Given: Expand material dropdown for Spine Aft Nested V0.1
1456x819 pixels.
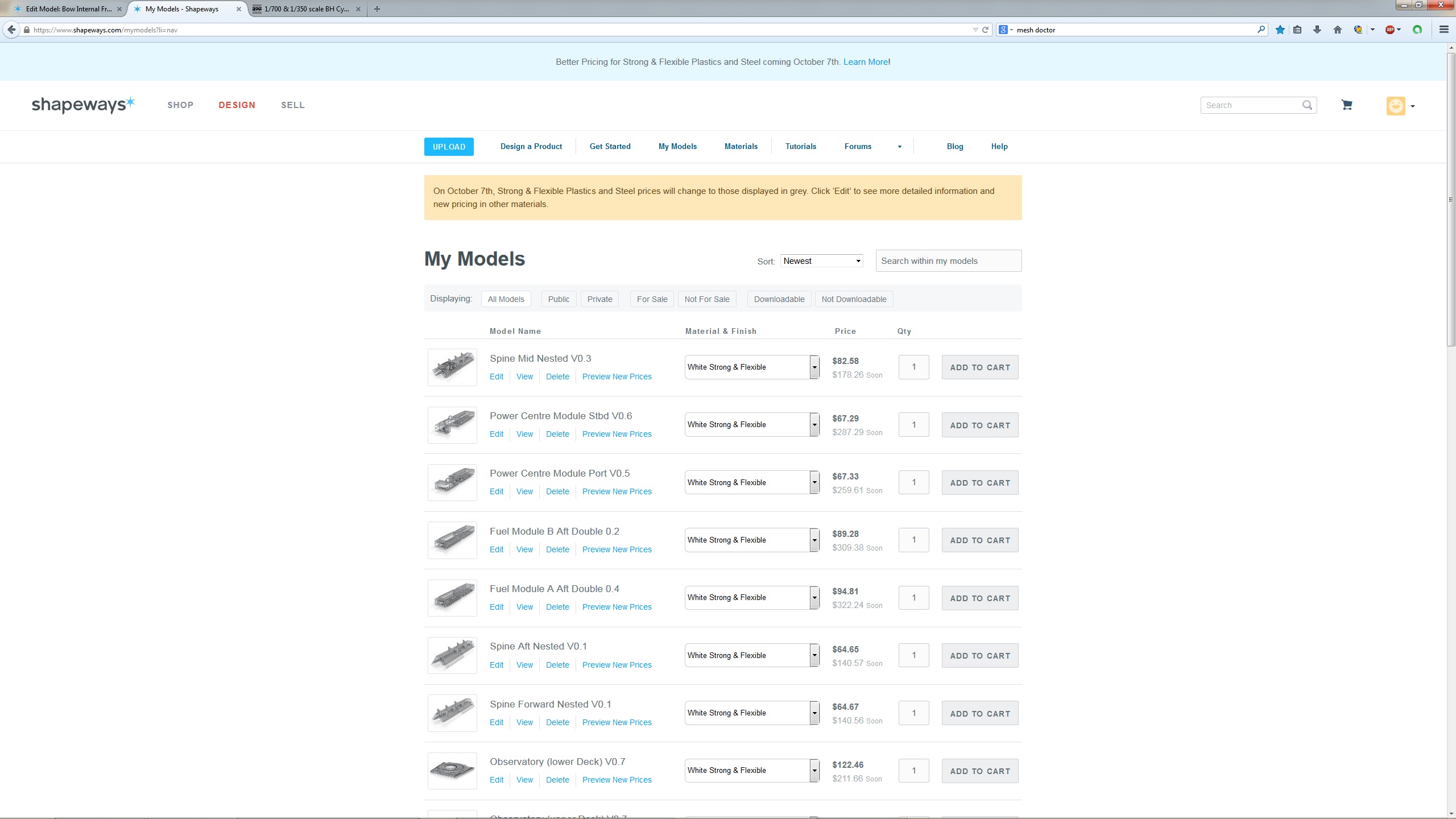Looking at the screenshot, I should click(x=814, y=655).
